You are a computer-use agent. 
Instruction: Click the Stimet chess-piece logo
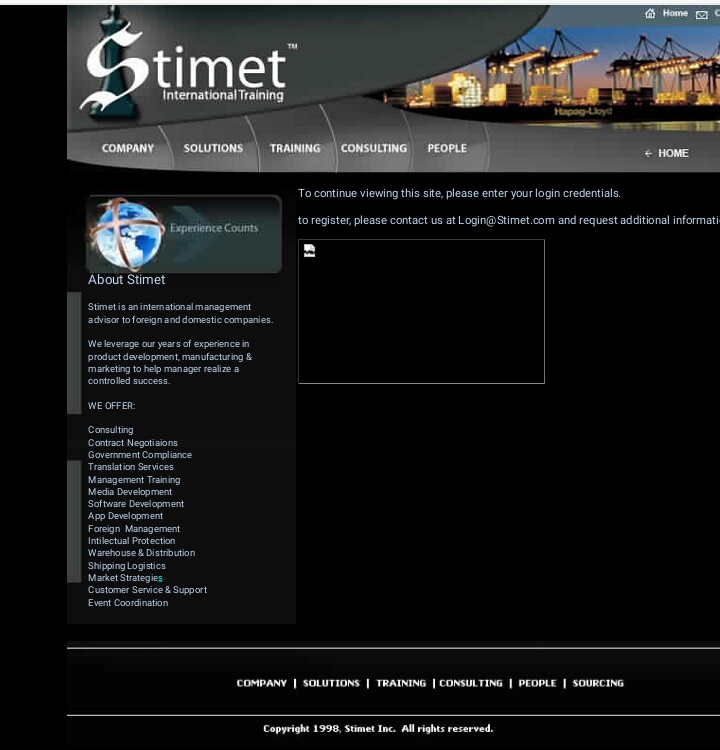[x=187, y=66]
